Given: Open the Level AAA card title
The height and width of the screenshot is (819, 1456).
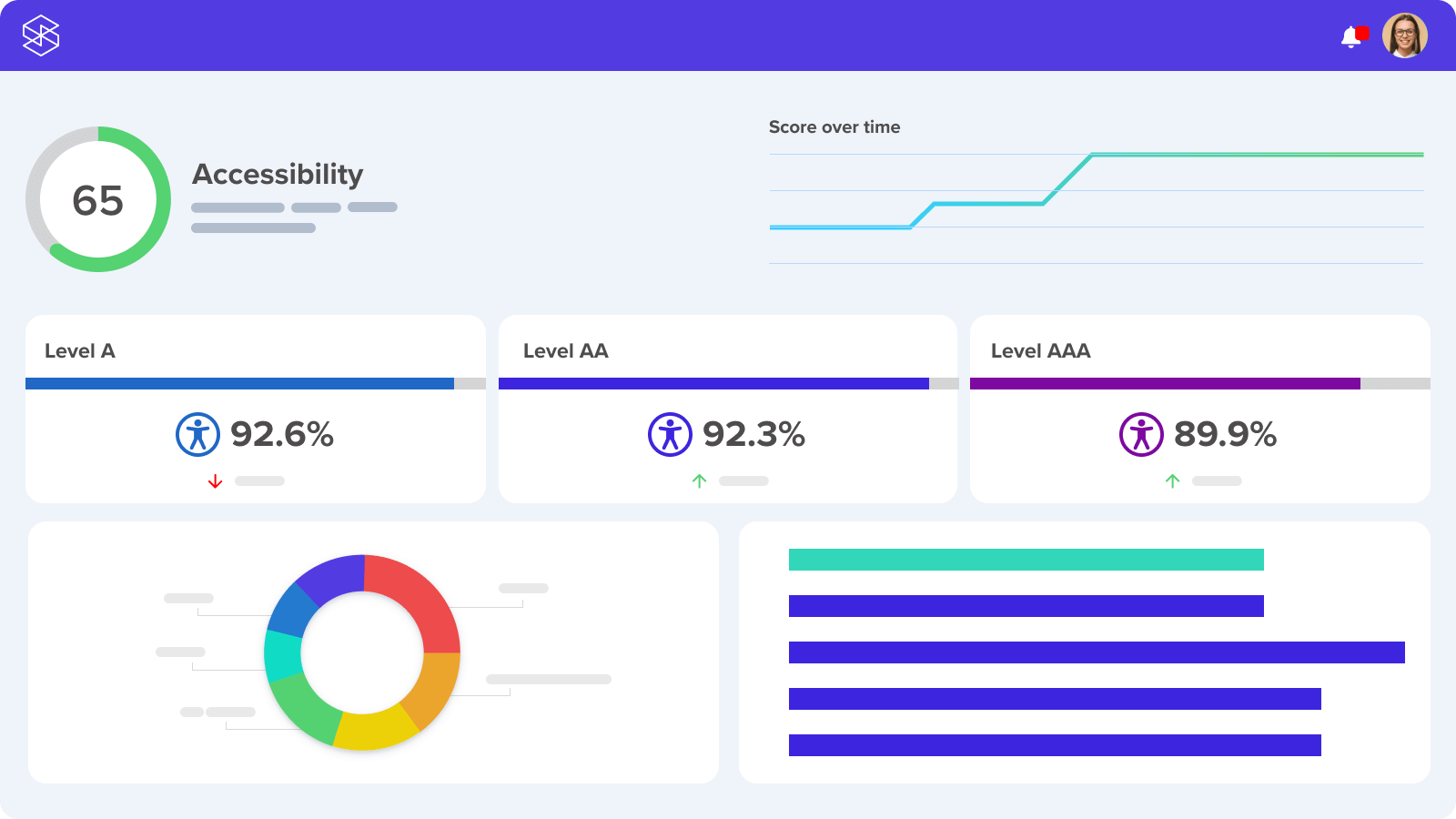Looking at the screenshot, I should coord(1040,351).
